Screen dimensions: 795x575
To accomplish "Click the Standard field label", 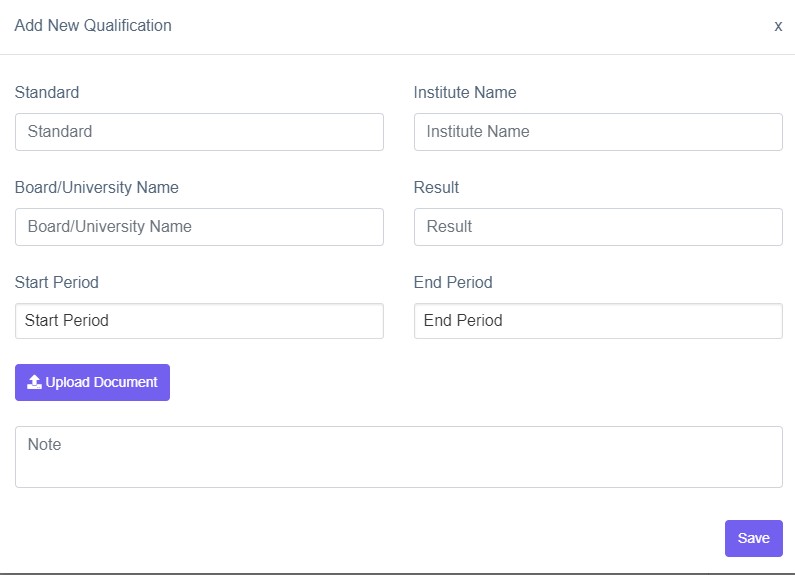I will [x=47, y=92].
